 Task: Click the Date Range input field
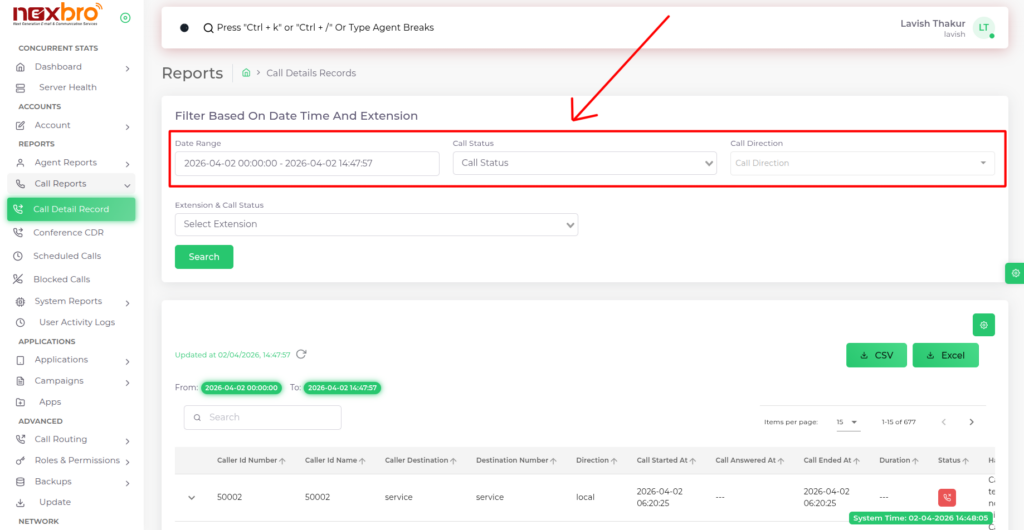click(307, 163)
